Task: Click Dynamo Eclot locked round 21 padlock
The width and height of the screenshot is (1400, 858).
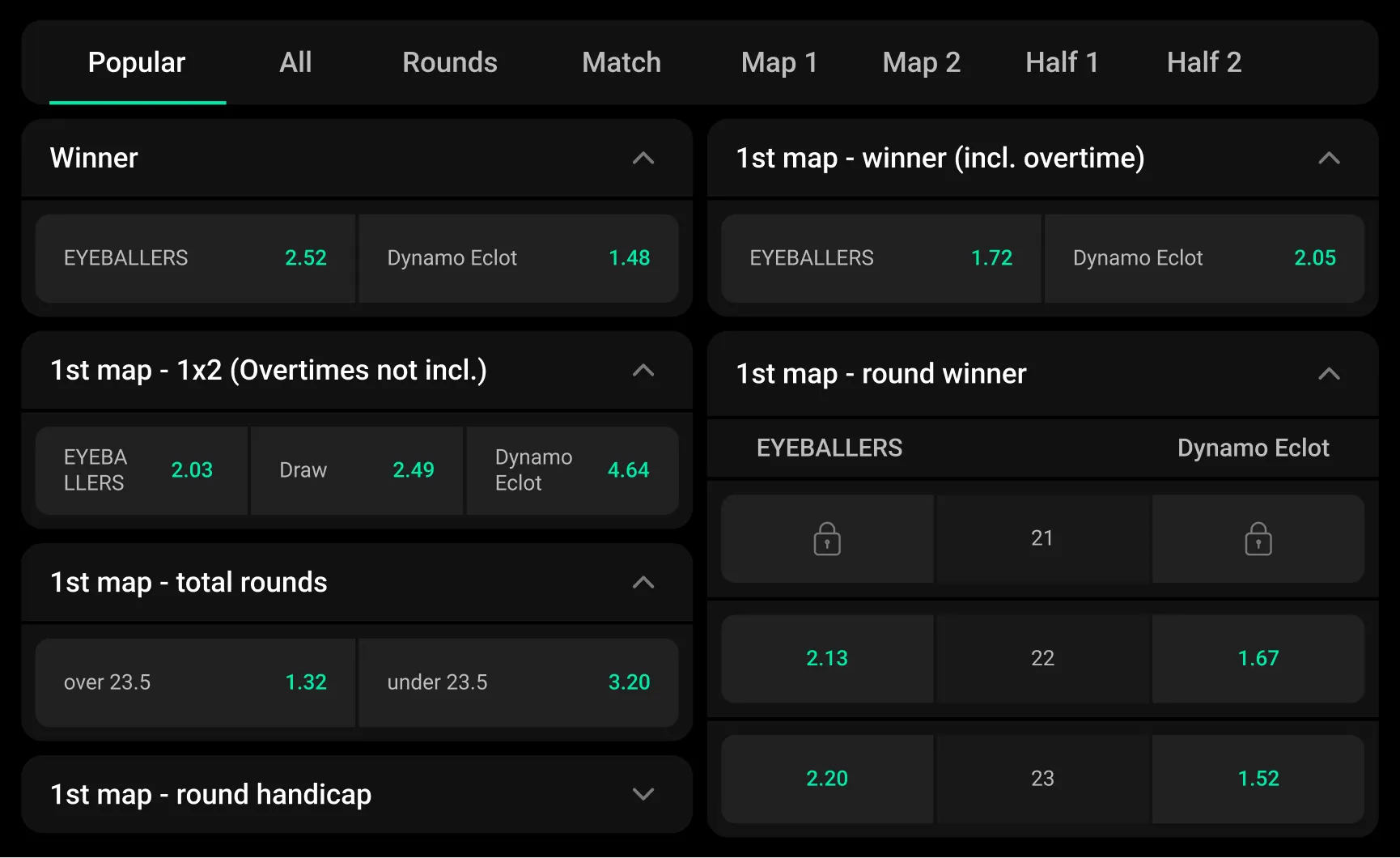Action: coord(1258,539)
